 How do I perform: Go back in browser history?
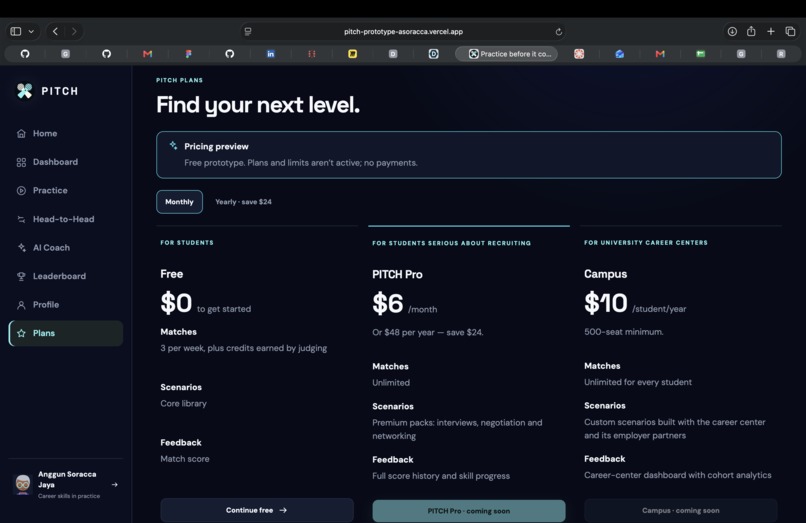[x=56, y=31]
